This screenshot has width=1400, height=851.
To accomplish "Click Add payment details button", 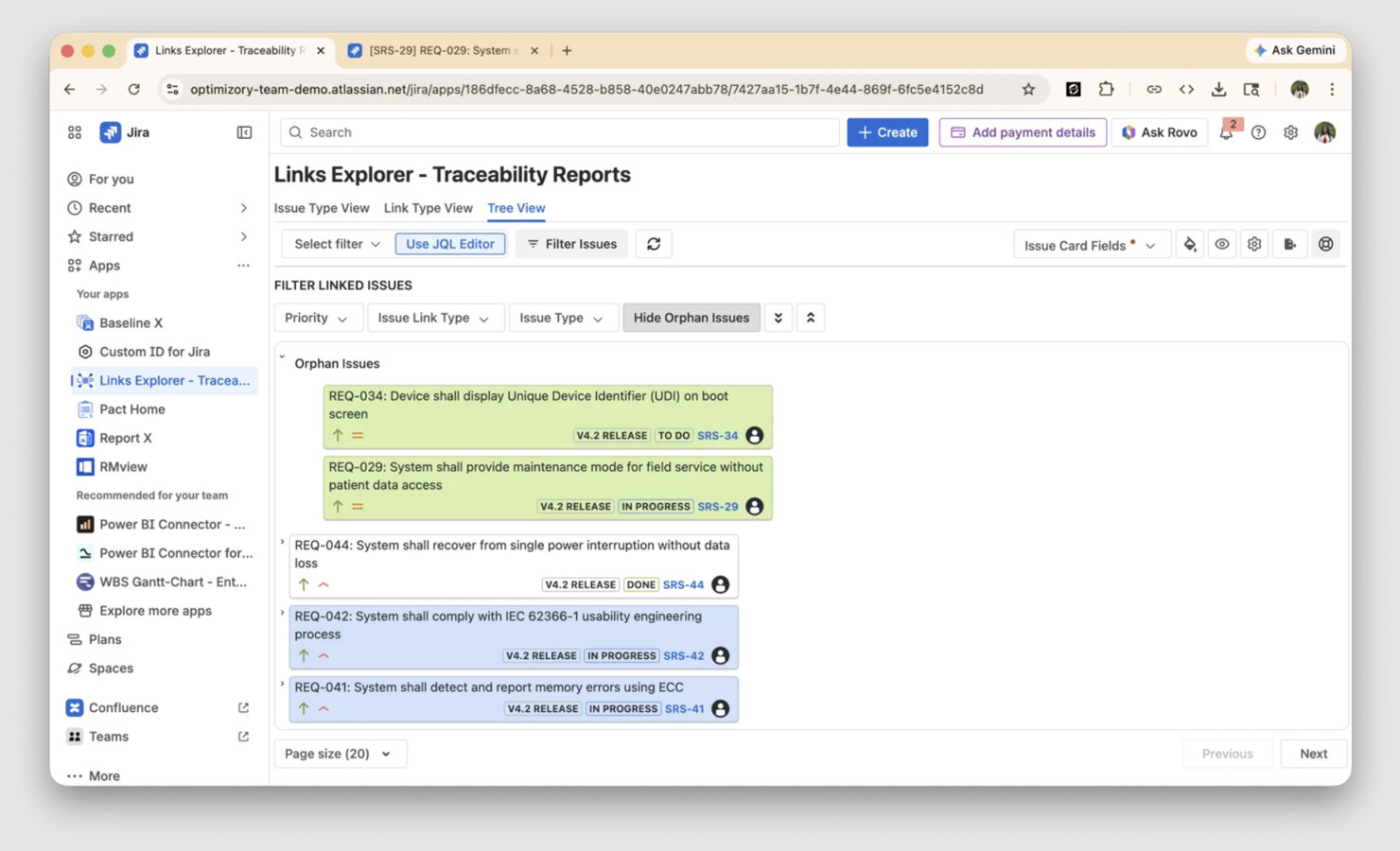I will click(x=1023, y=132).
